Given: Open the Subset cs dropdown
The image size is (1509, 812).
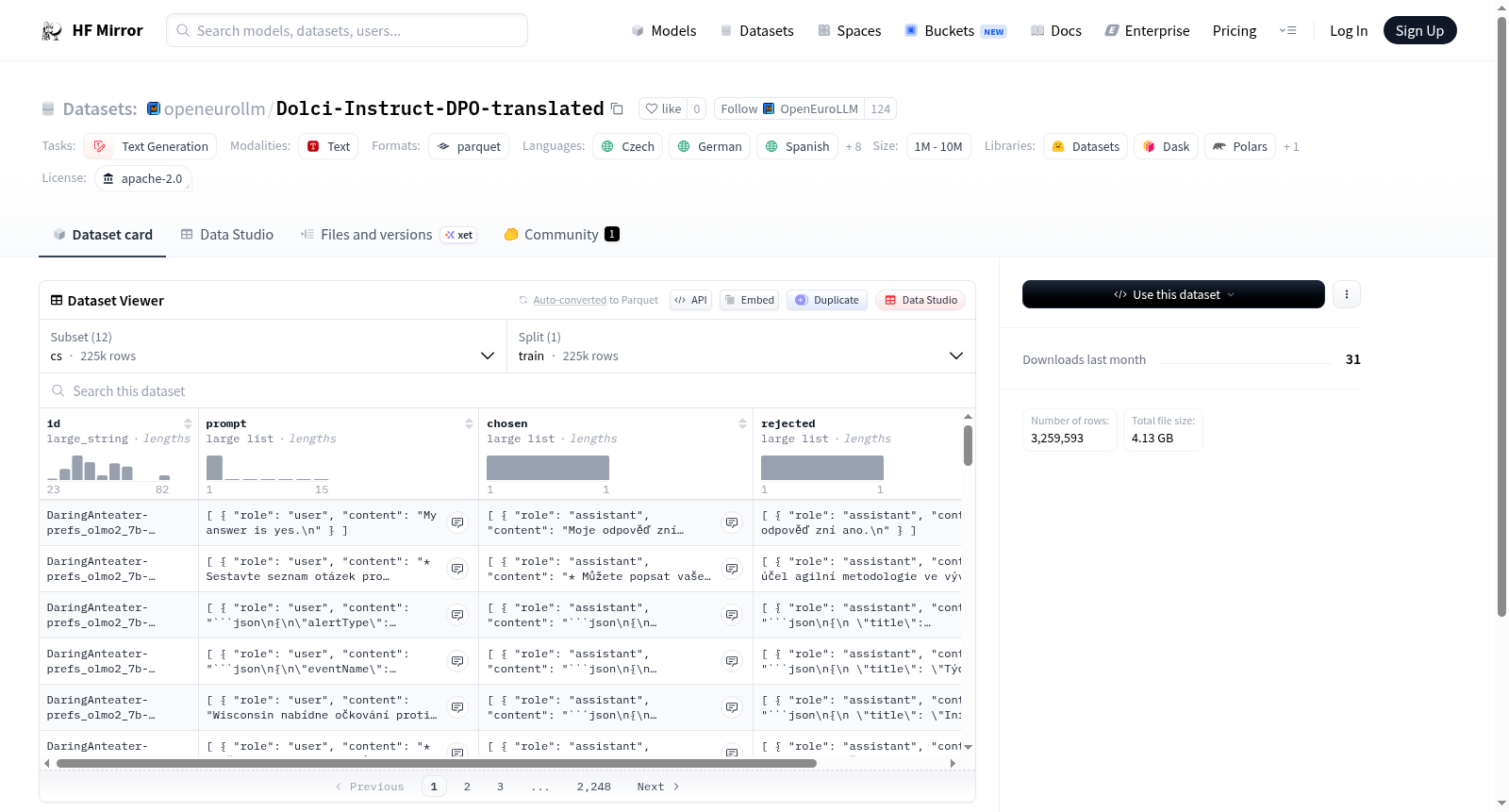Looking at the screenshot, I should click(274, 346).
